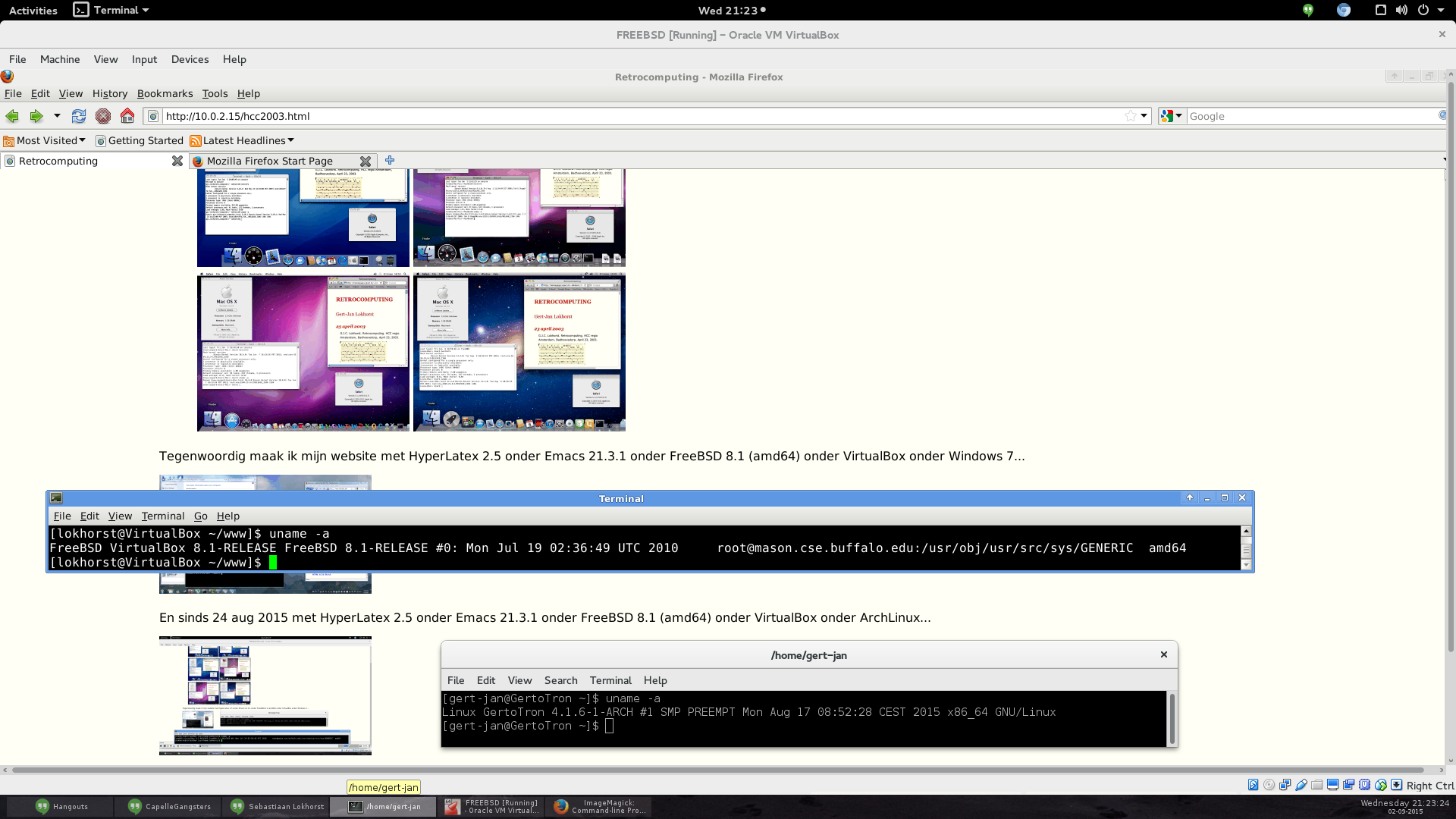Image resolution: width=1456 pixels, height=819 pixels.
Task: Open the Terminal app menu in top bar
Action: coord(111,10)
